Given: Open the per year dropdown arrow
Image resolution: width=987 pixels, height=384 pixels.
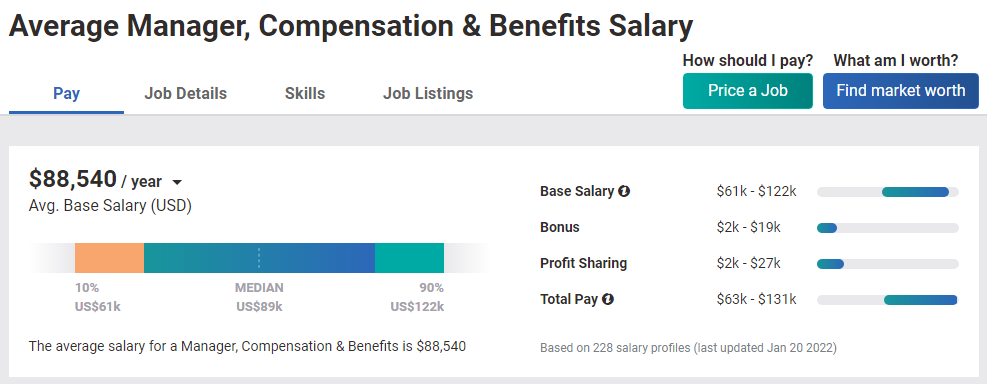Looking at the screenshot, I should click(177, 183).
